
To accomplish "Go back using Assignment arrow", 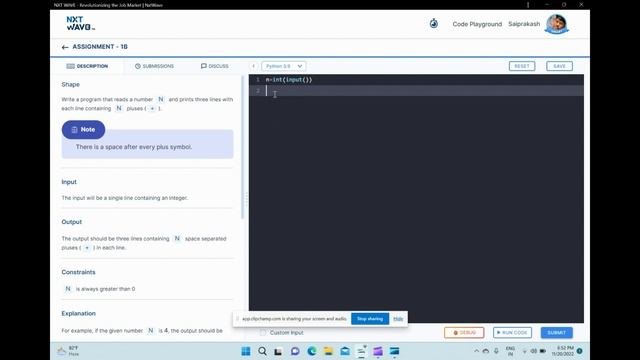I will [x=65, y=47].
